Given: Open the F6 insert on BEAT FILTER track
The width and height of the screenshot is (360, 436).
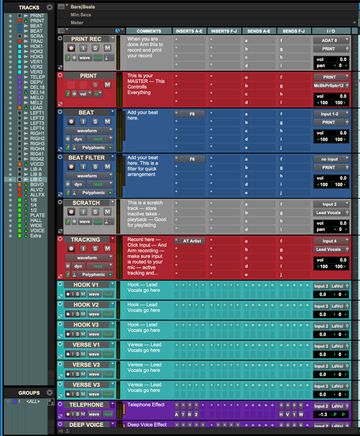Looking at the screenshot, I should (192, 159).
